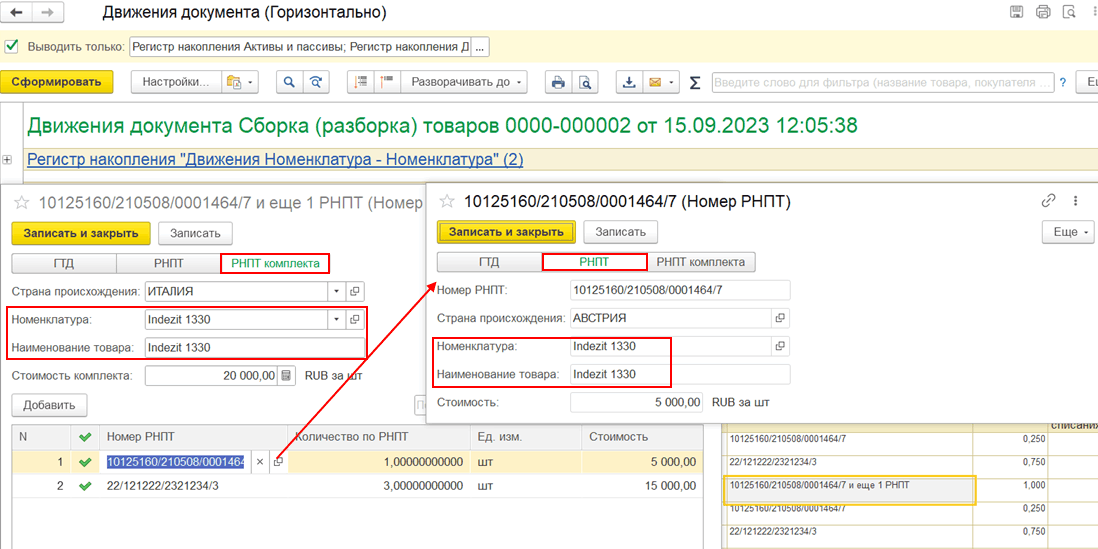The width and height of the screenshot is (1098, 549).
Task: Click the Сформировать button
Action: [57, 82]
